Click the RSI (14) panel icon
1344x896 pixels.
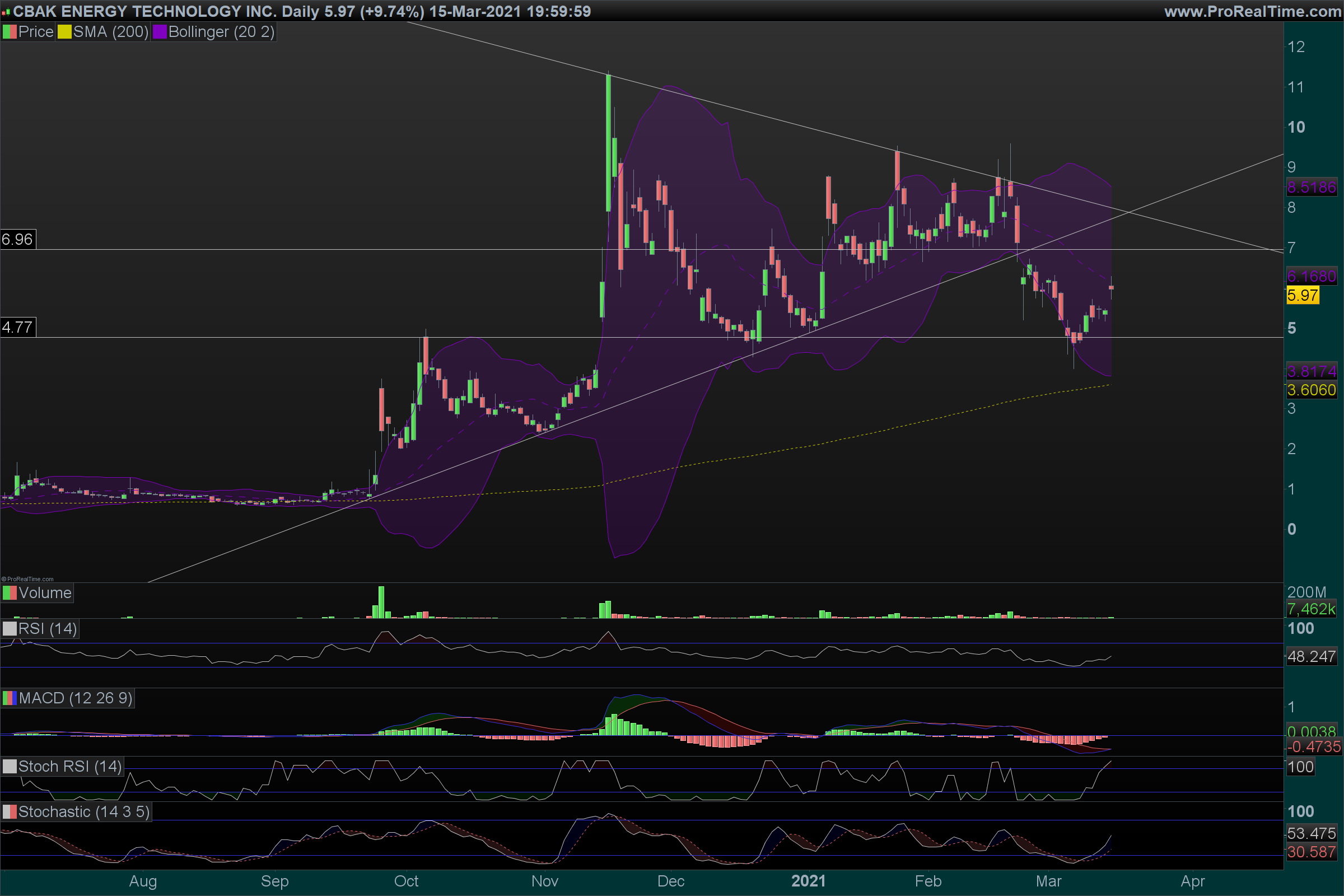coord(10,629)
